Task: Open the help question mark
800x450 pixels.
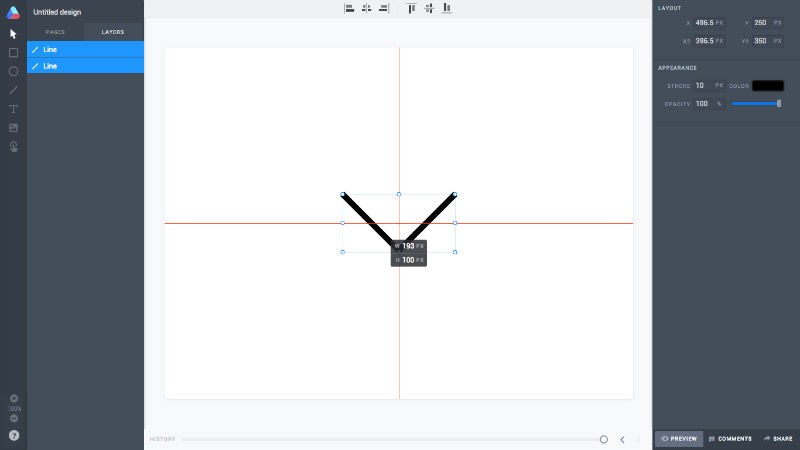Action: 14,435
